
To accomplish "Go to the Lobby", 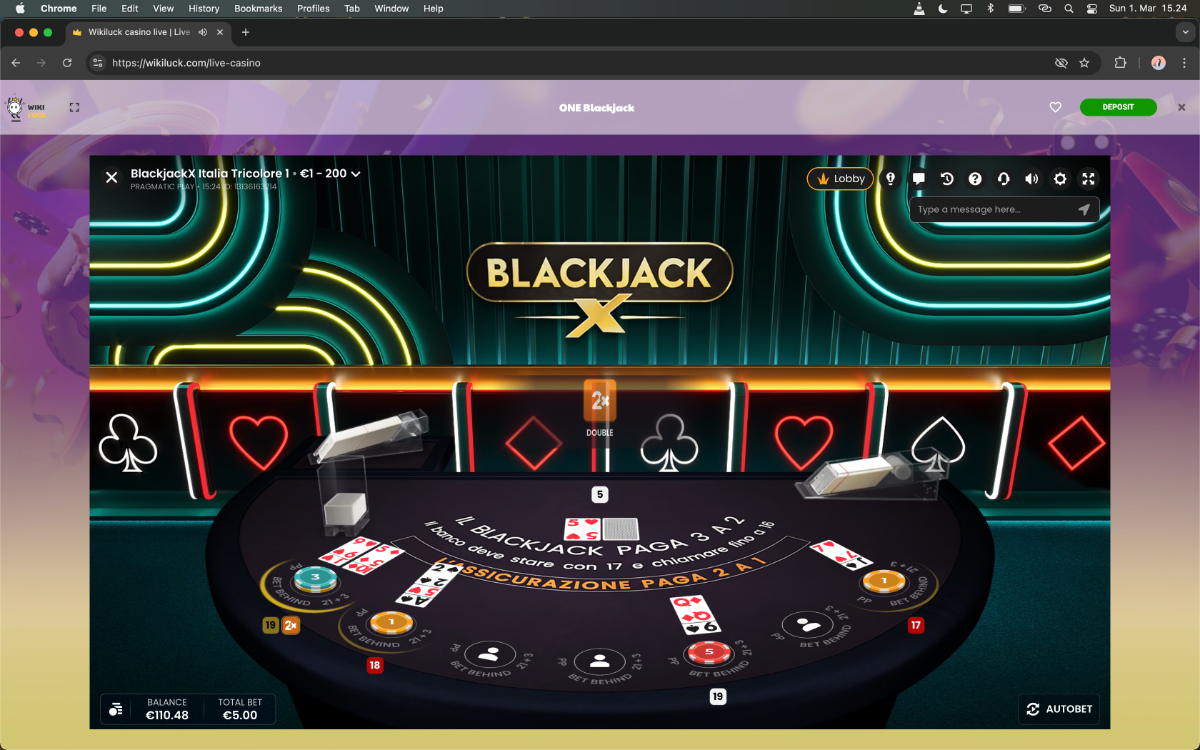I will pos(840,179).
